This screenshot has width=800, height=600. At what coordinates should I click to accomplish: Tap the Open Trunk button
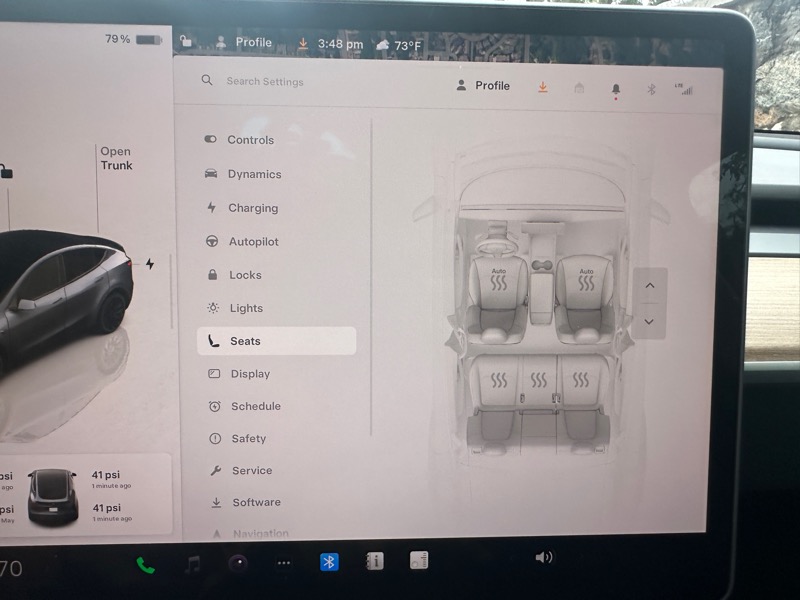point(116,159)
